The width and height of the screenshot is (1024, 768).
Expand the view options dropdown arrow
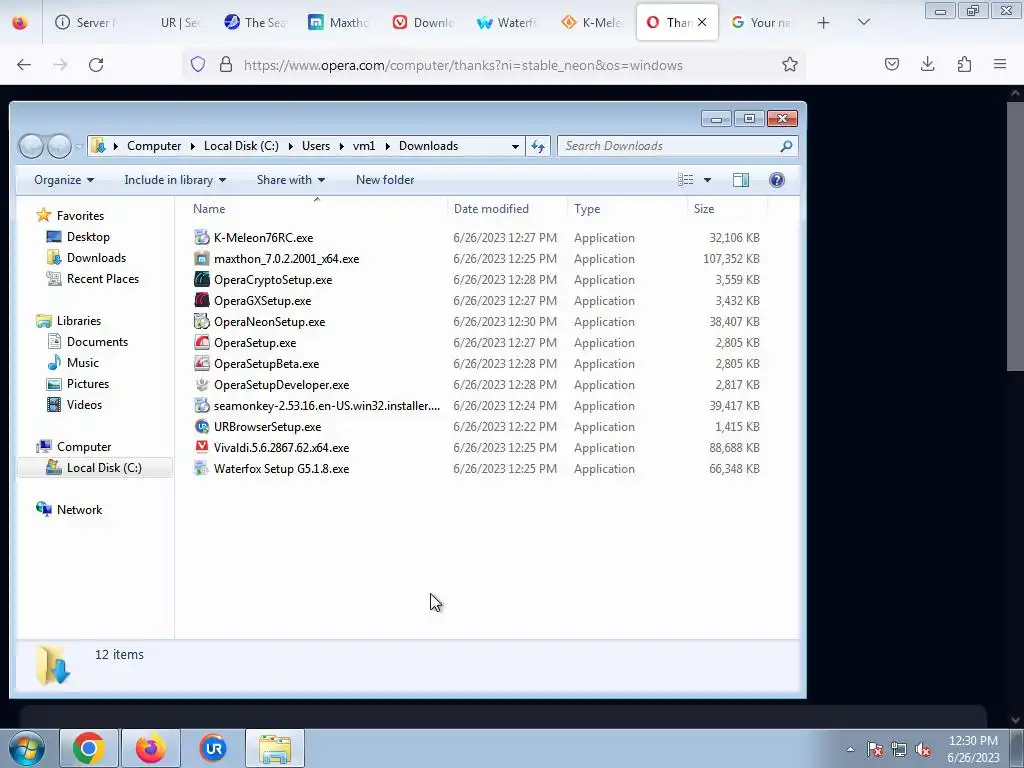tap(707, 180)
